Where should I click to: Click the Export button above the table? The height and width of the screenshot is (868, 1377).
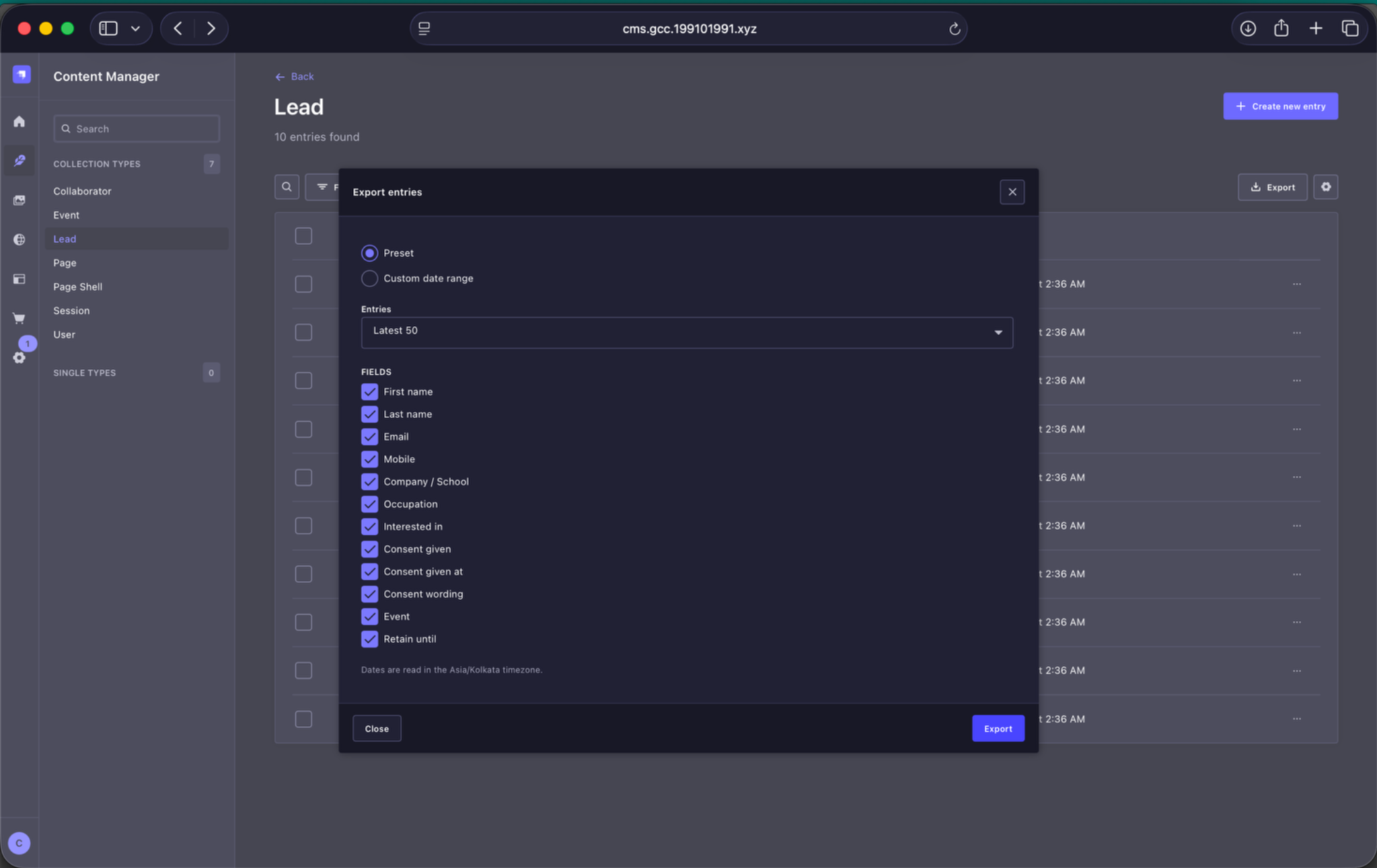coord(1272,187)
